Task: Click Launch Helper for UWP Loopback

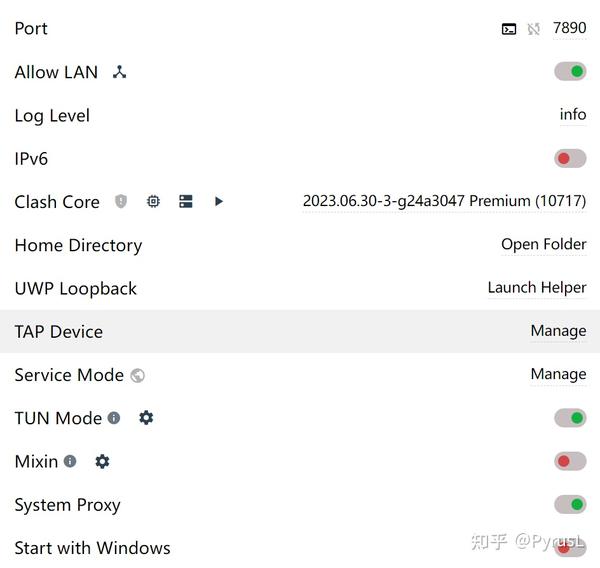Action: [536, 288]
